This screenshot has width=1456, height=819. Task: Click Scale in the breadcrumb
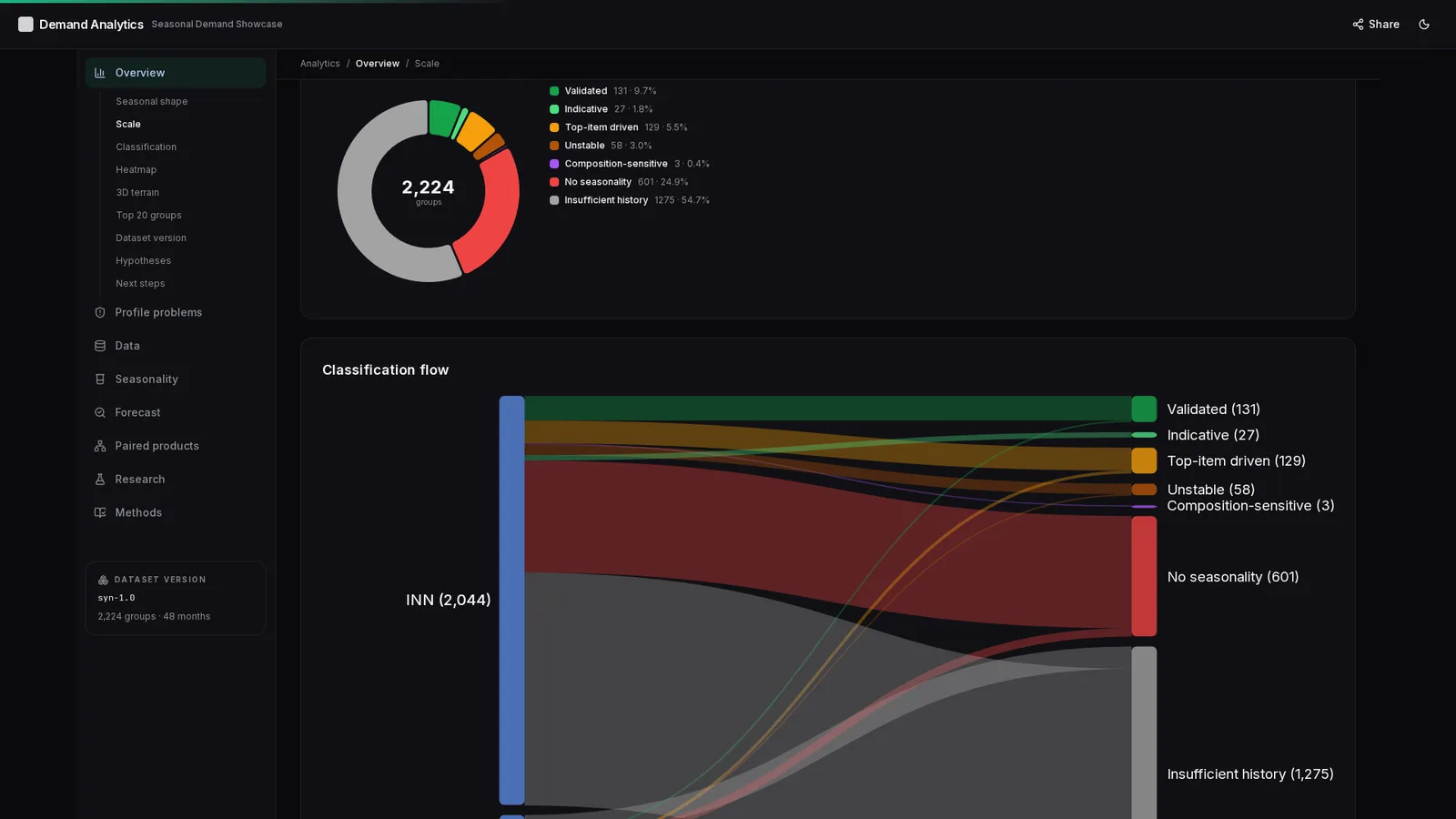pyautogui.click(x=427, y=64)
